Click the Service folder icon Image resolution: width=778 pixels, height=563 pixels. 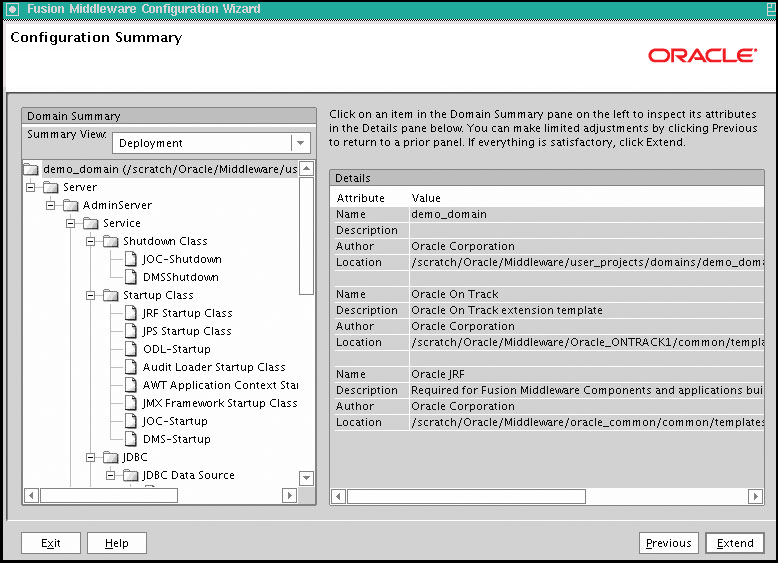(91, 223)
